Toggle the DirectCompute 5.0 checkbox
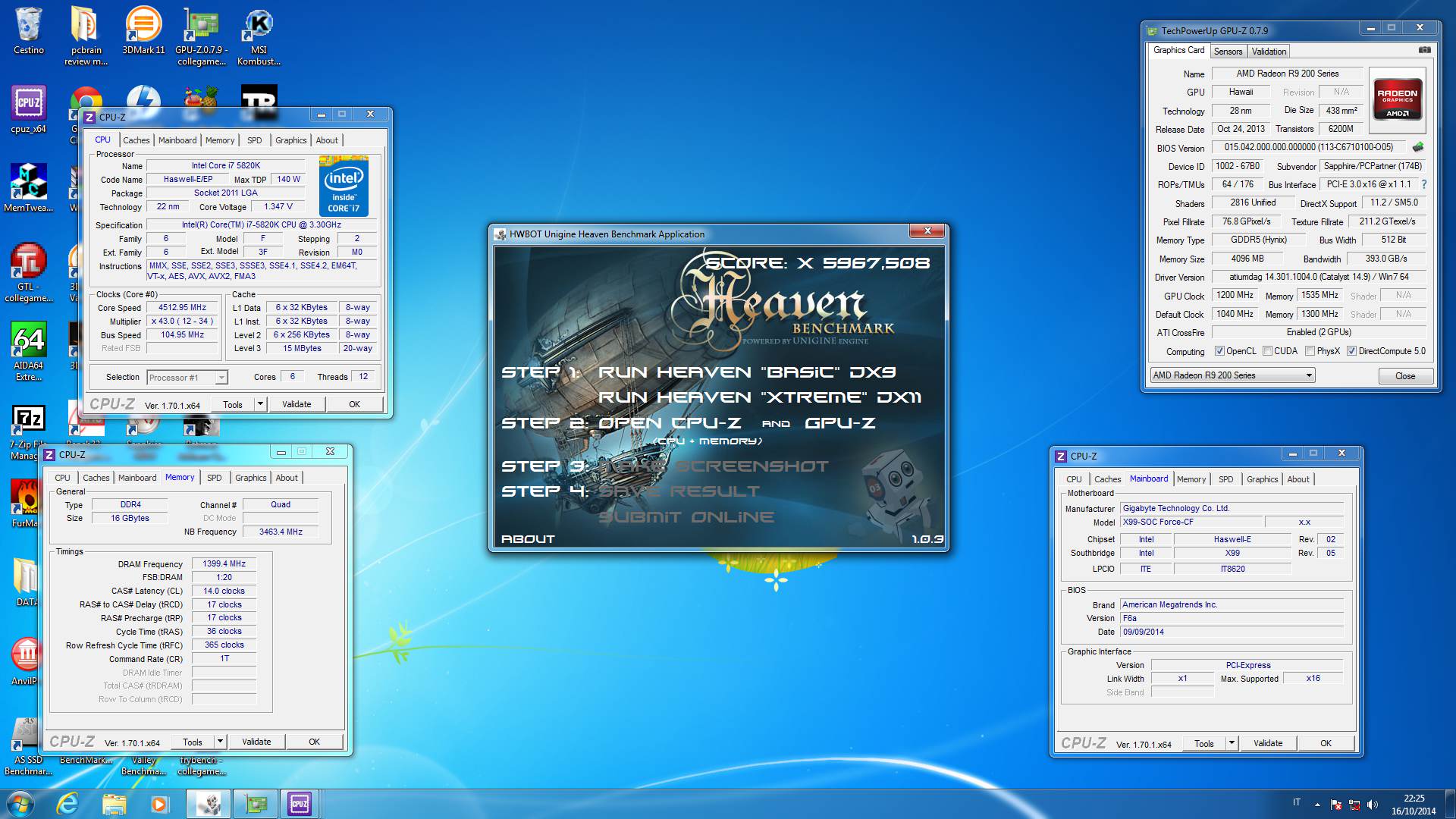The height and width of the screenshot is (819, 1456). click(x=1351, y=351)
